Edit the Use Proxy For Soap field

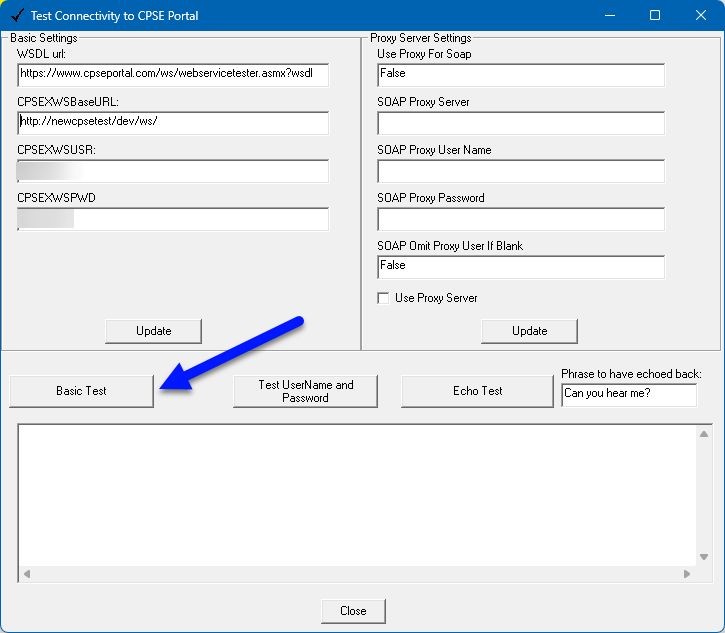[x=521, y=75]
